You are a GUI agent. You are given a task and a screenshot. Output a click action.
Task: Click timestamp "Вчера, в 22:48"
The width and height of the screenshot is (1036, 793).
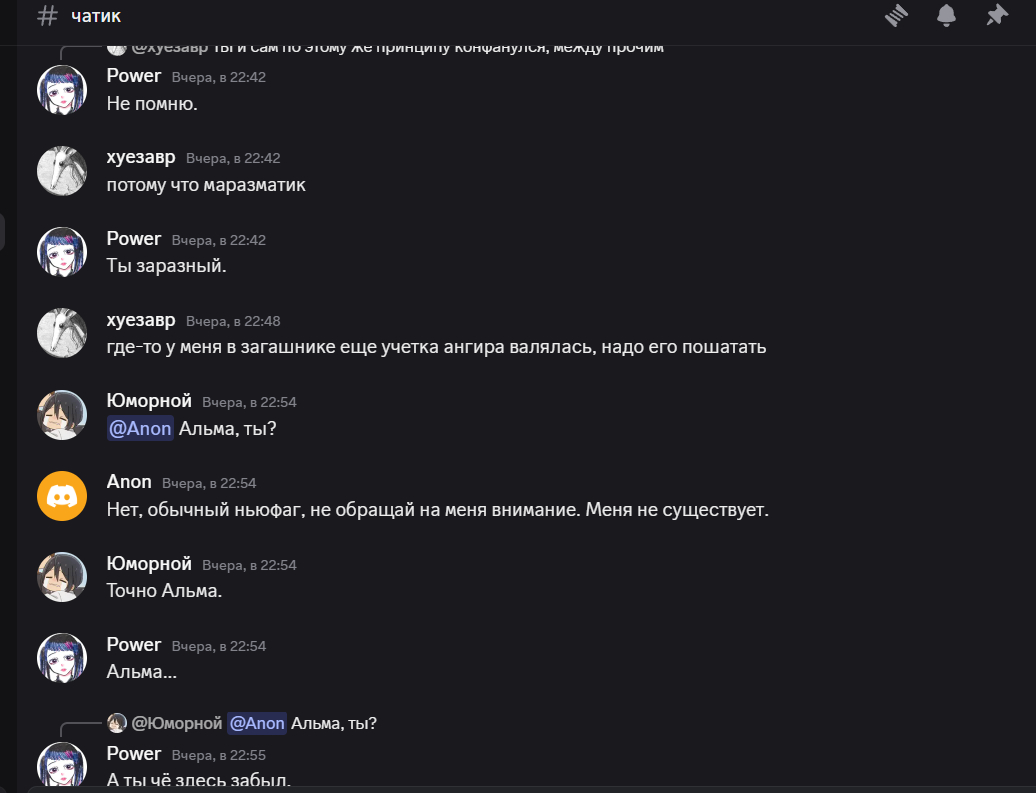point(233,321)
